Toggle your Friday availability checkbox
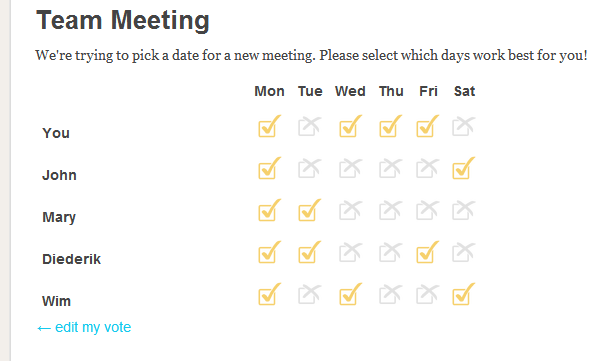Image resolution: width=604 pixels, height=361 pixels. pos(428,126)
